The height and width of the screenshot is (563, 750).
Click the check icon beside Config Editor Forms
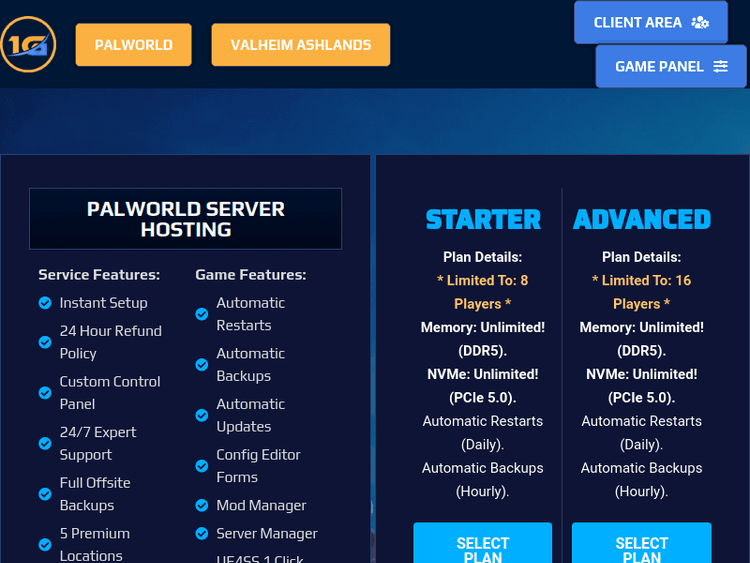(202, 466)
